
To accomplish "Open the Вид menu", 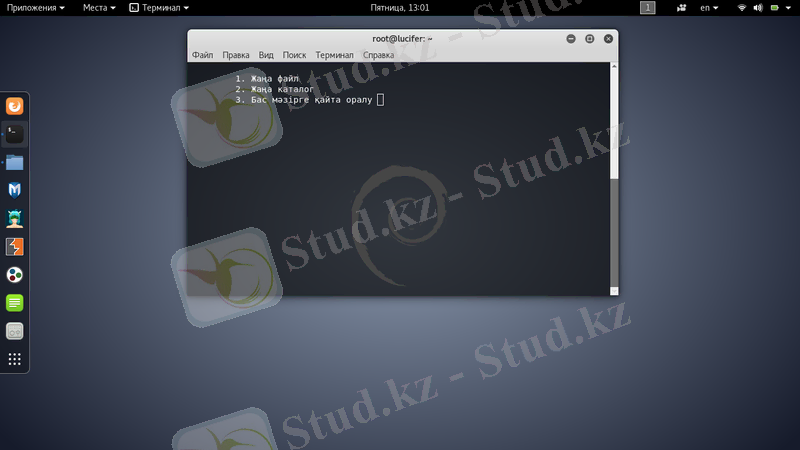I will [x=266, y=55].
